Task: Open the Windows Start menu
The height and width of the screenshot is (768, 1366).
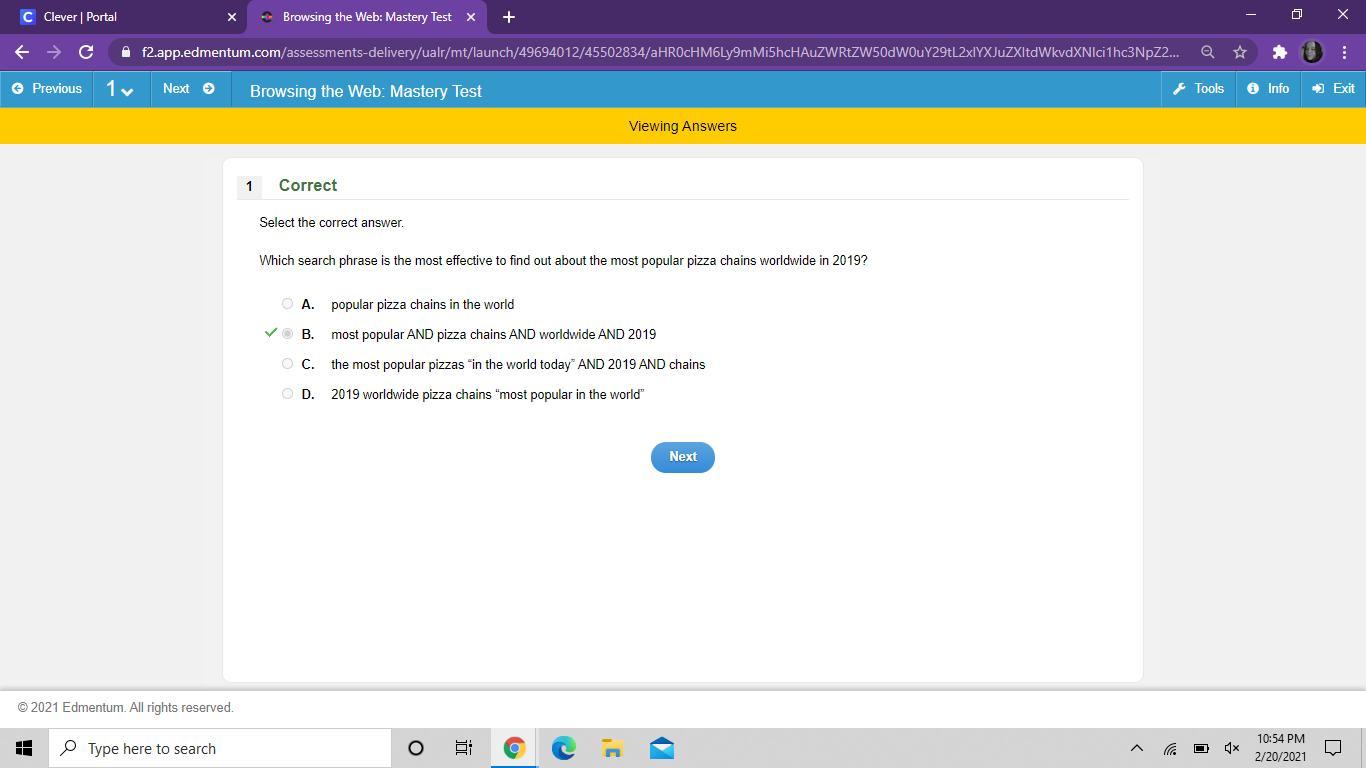Action: [x=24, y=748]
